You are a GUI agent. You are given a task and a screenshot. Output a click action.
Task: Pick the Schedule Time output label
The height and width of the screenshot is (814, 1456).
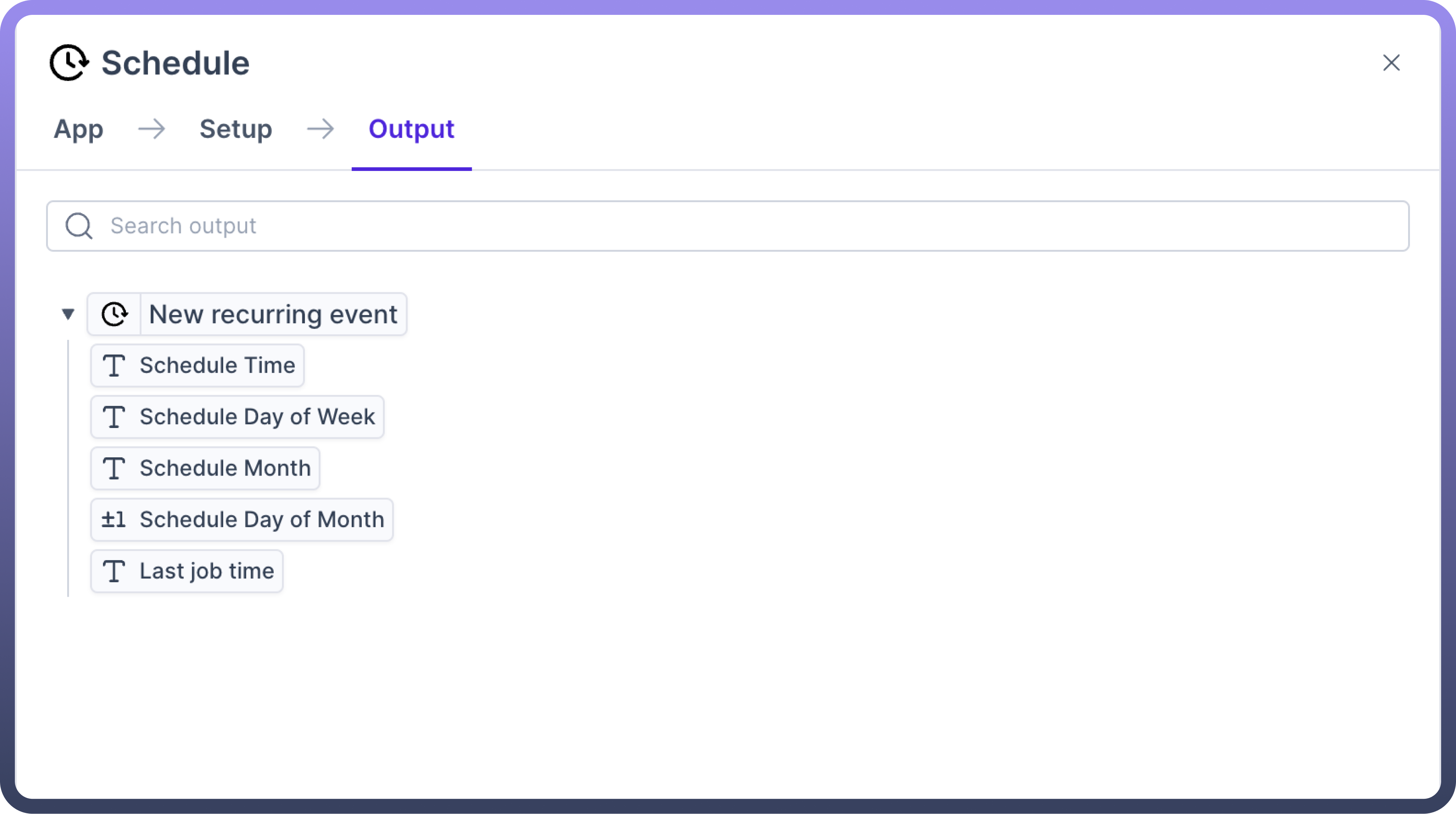click(218, 366)
